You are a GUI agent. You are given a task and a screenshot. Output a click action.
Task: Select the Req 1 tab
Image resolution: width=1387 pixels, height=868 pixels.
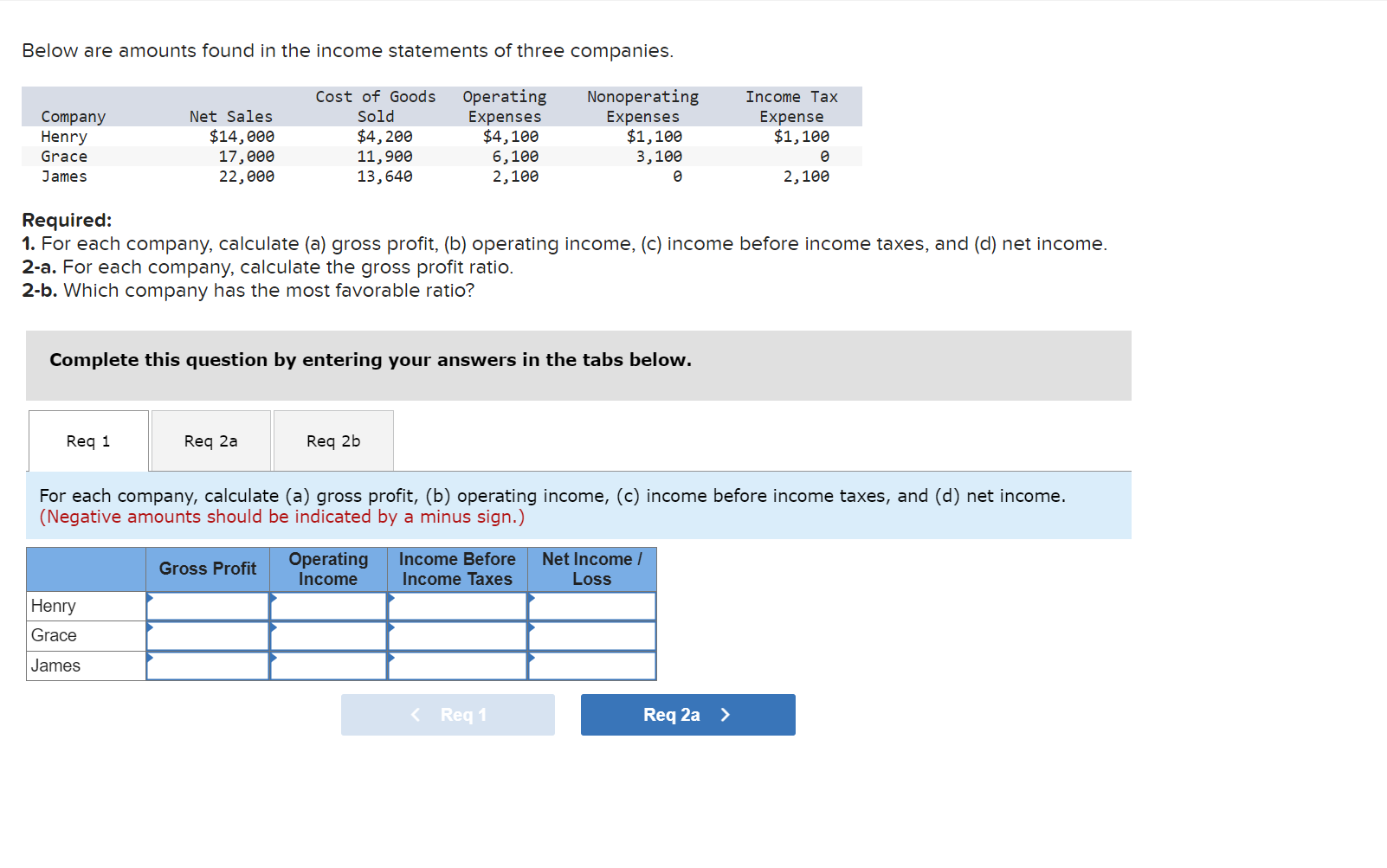coord(87,440)
